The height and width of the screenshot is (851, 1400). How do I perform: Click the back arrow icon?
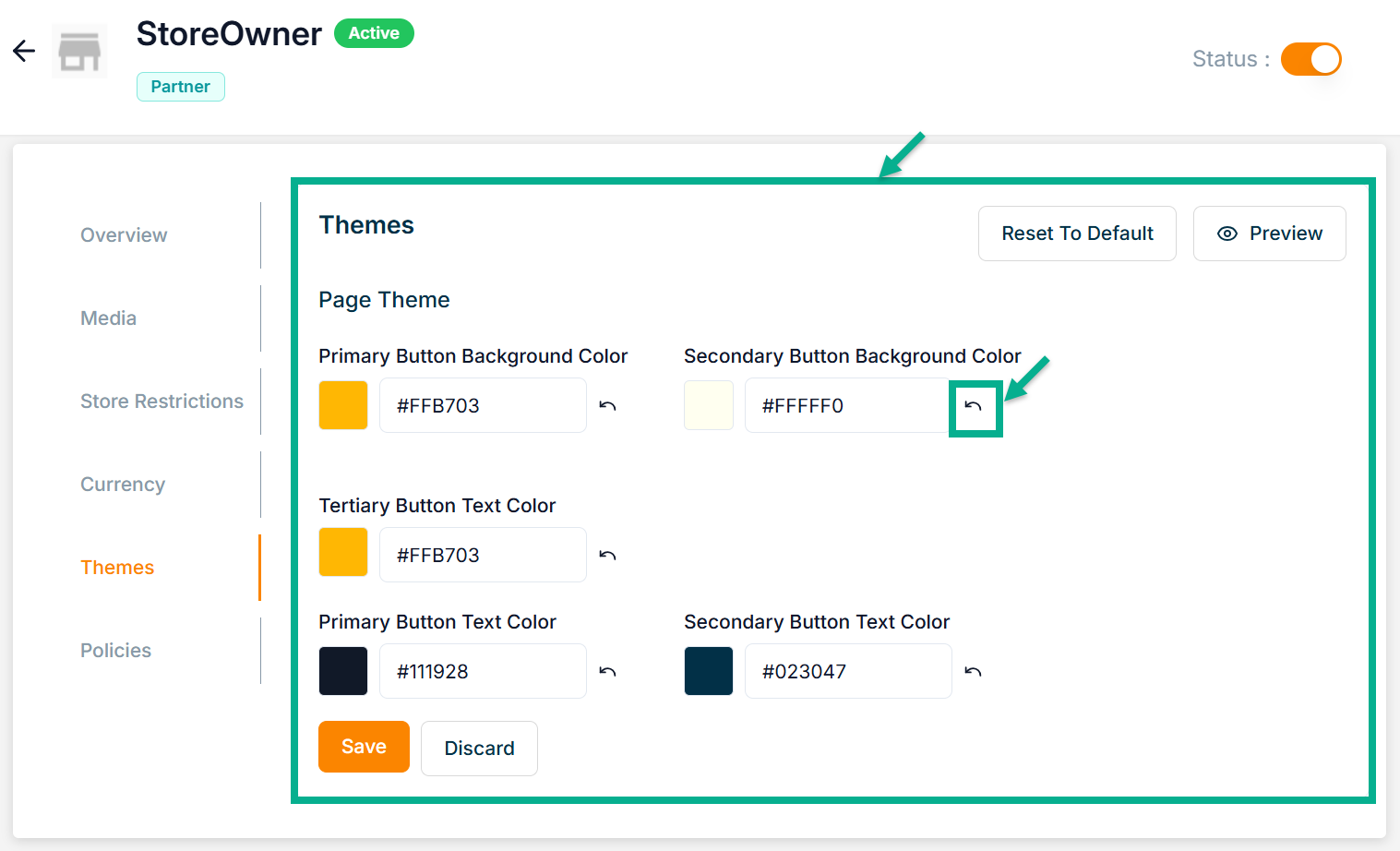24,51
